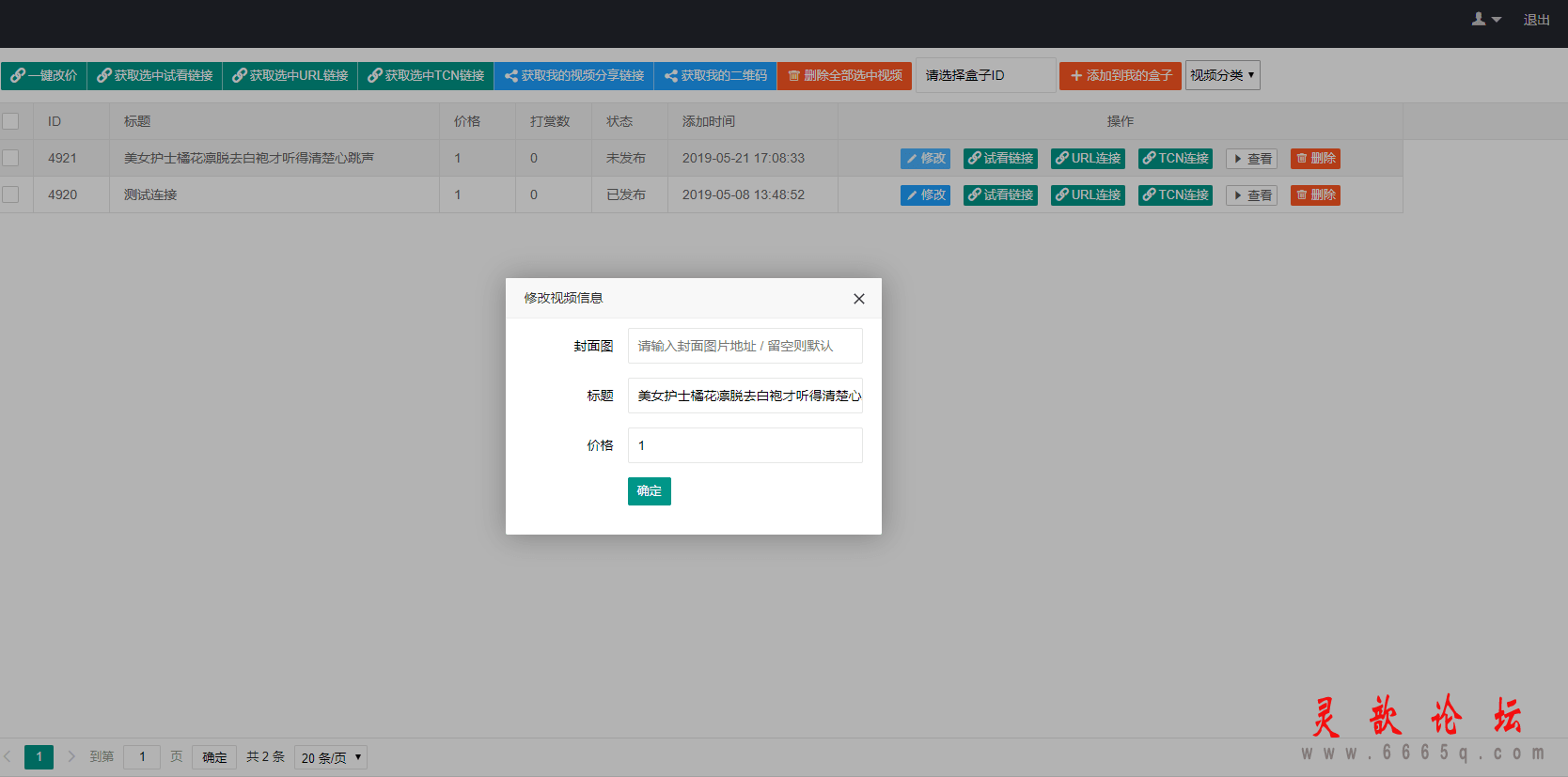Viewport: 1568px width, 777px height.
Task: Click 查看 for video 4920
Action: tap(1251, 195)
